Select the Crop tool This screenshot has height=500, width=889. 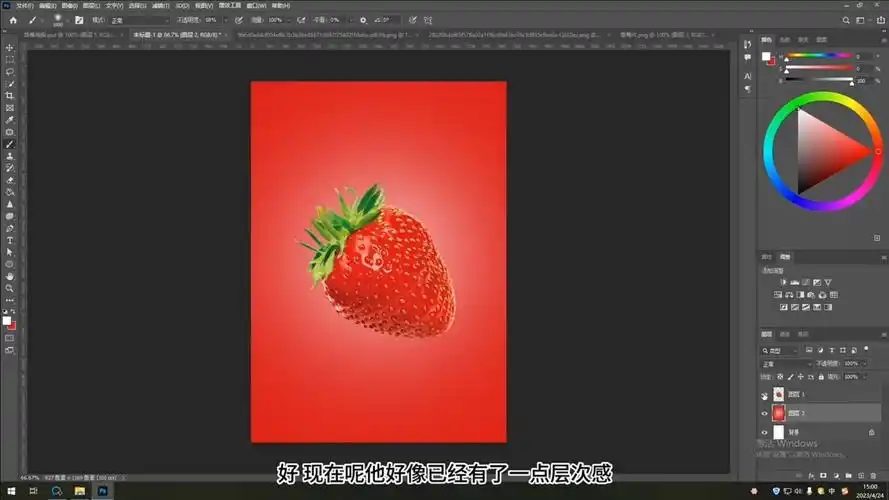(10, 96)
